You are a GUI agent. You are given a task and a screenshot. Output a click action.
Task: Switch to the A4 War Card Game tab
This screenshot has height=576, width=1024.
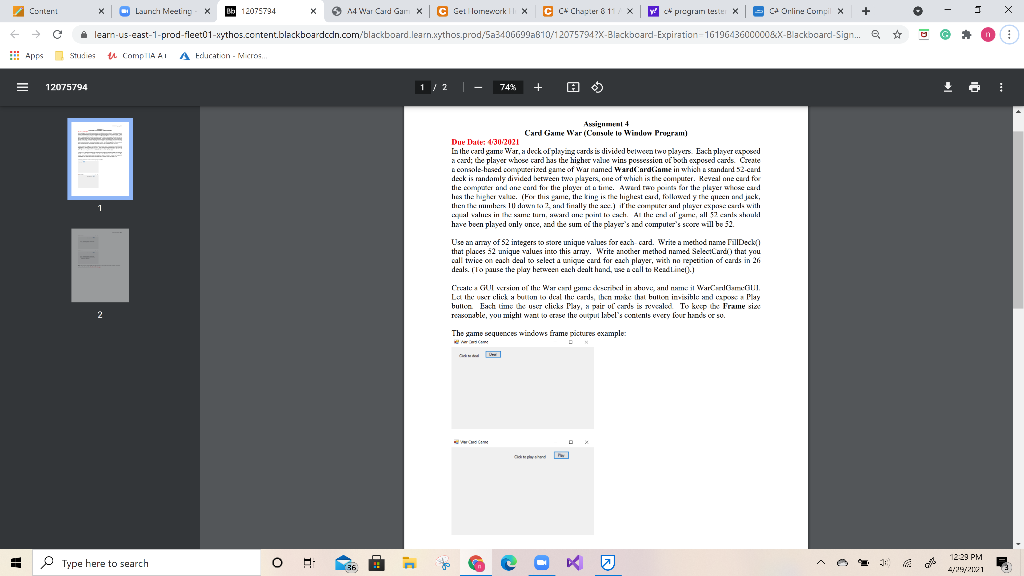click(376, 11)
